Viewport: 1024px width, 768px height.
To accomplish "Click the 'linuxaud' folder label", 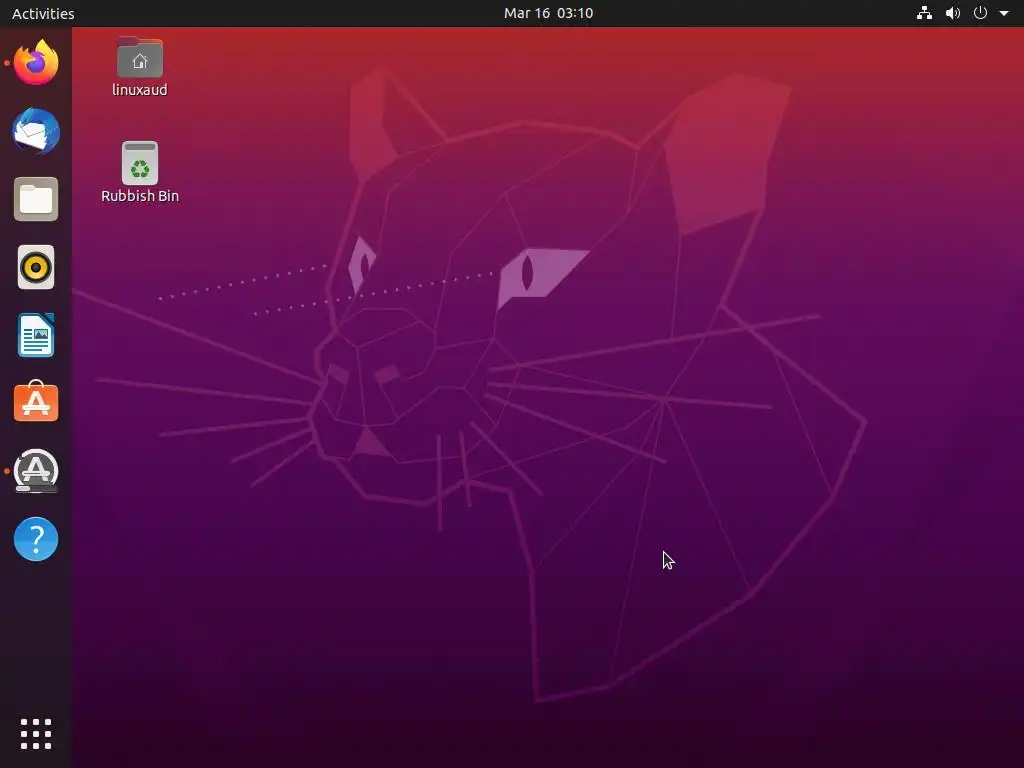I will (x=140, y=89).
